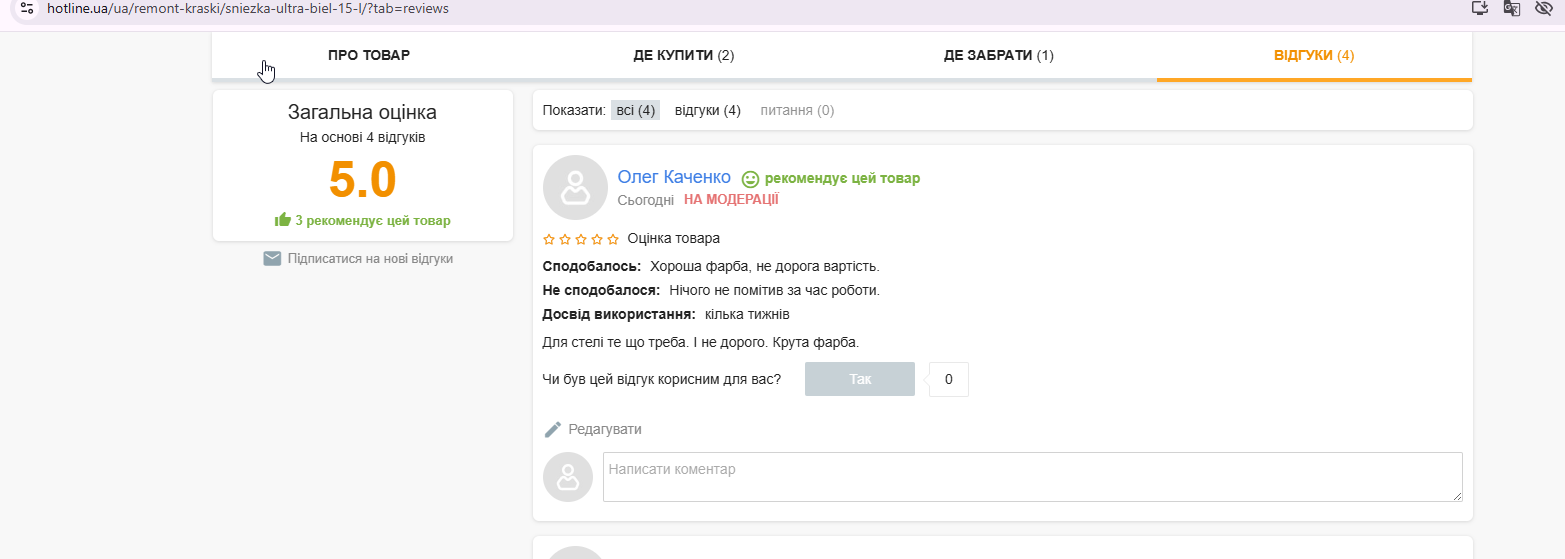
Task: Click the Так helpful button
Action: 860,379
